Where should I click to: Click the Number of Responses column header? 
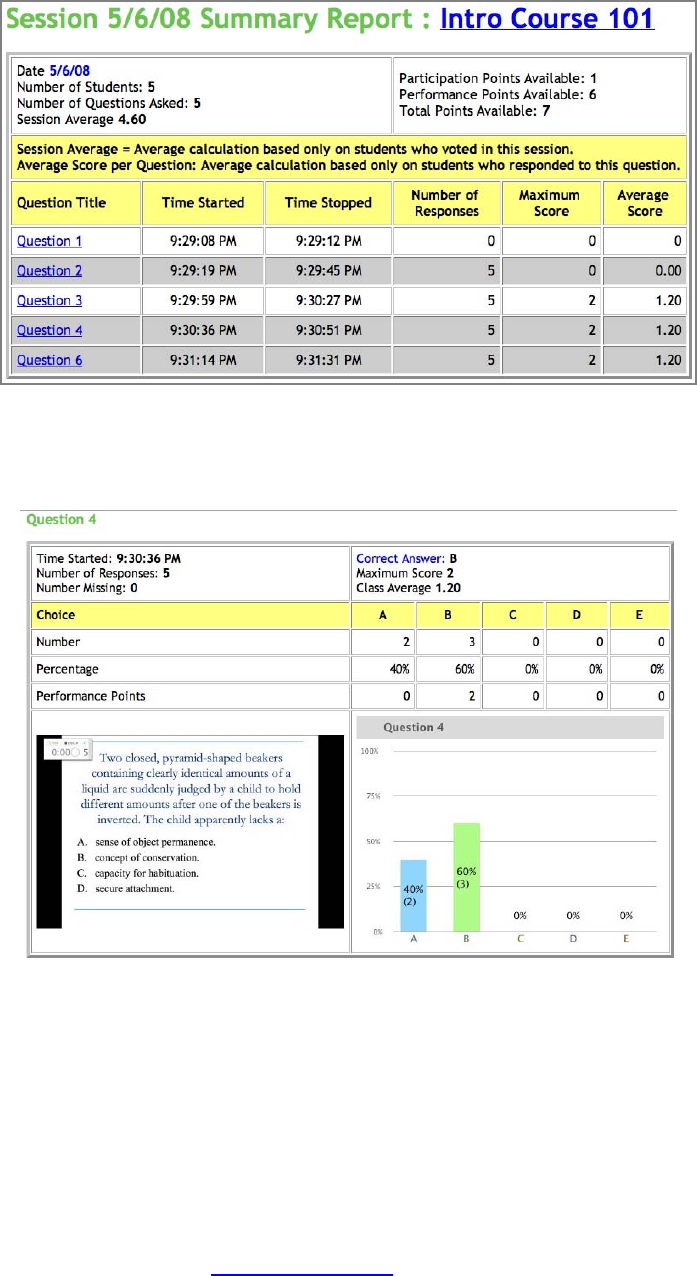click(445, 203)
